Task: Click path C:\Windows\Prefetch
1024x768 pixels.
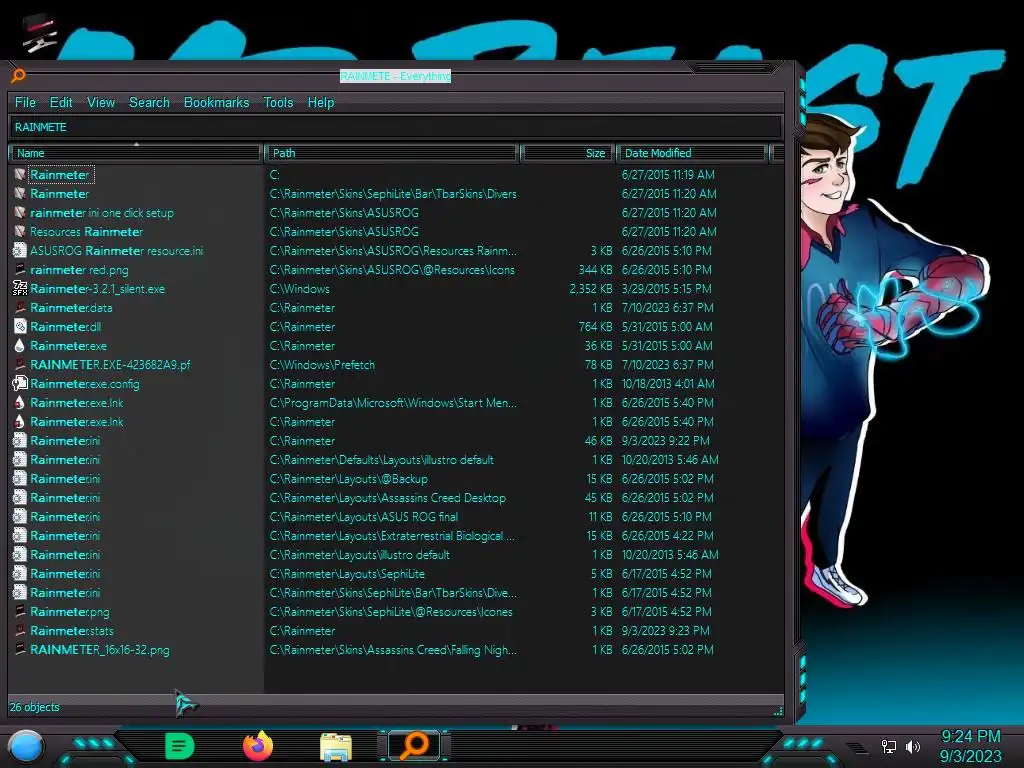Action: pos(322,364)
